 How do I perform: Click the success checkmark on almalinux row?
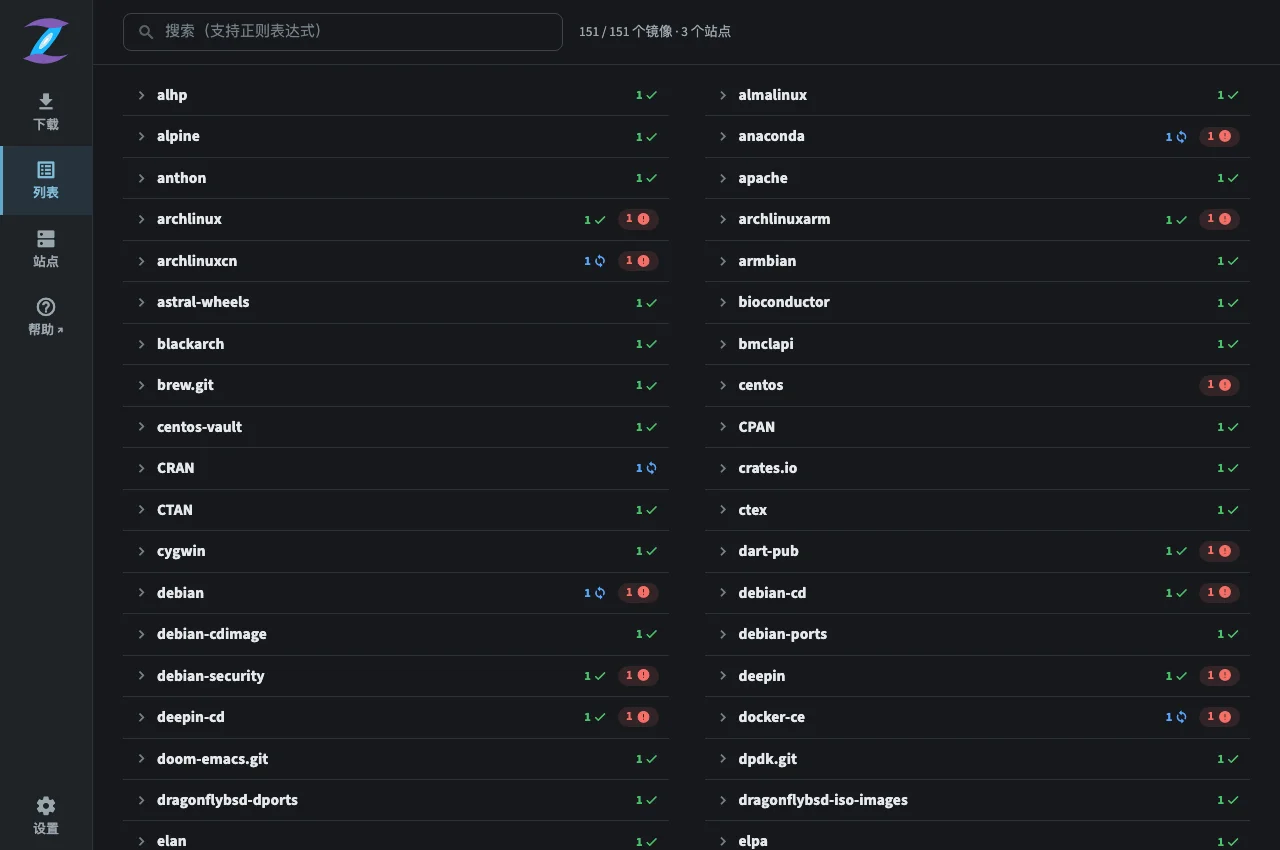click(x=1232, y=95)
